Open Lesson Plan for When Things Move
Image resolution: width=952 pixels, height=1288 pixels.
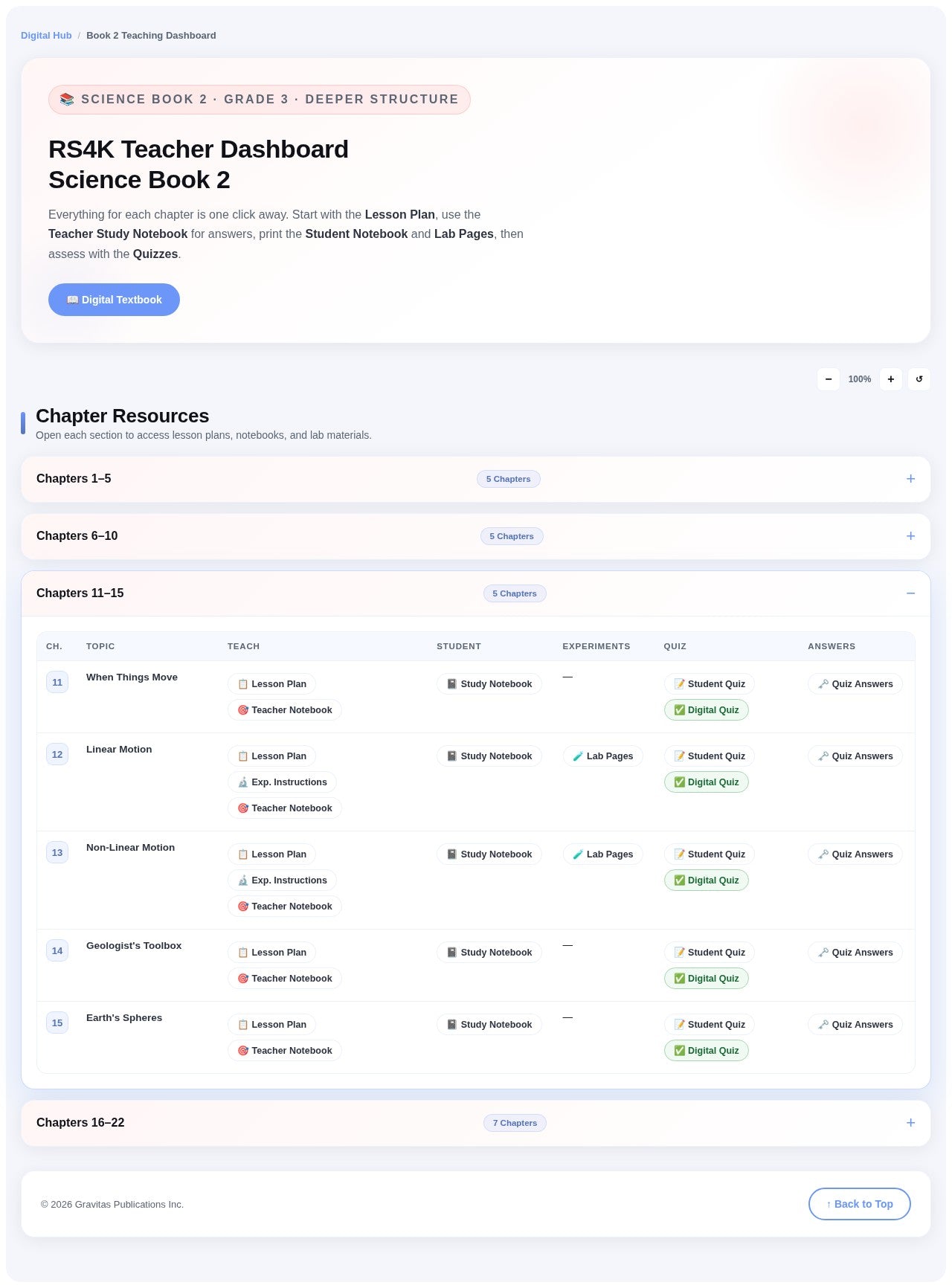[x=271, y=684]
